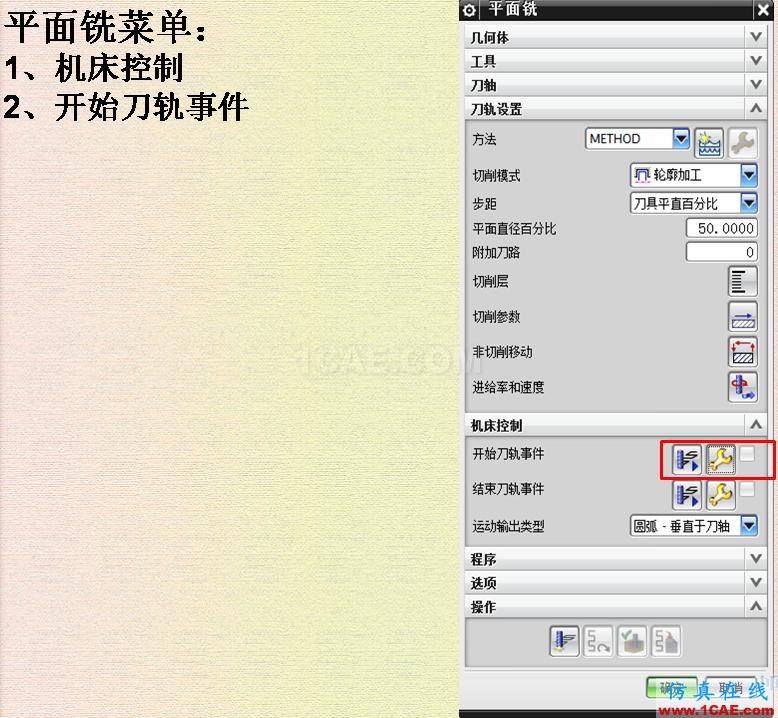Viewport: 778px width, 718px height.
Task: Click the 非切削移动 label
Action: click(x=503, y=352)
